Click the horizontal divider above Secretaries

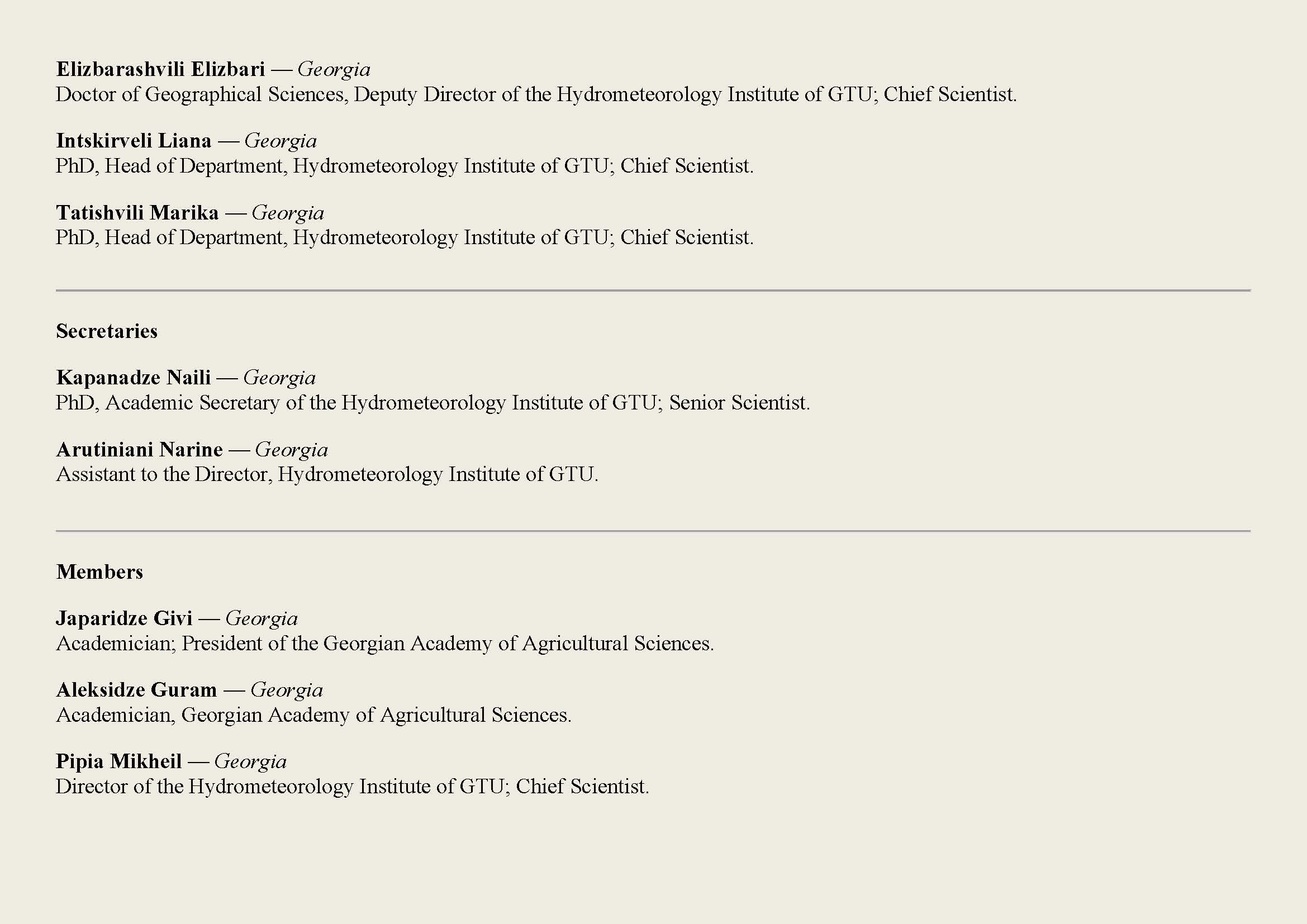(653, 290)
